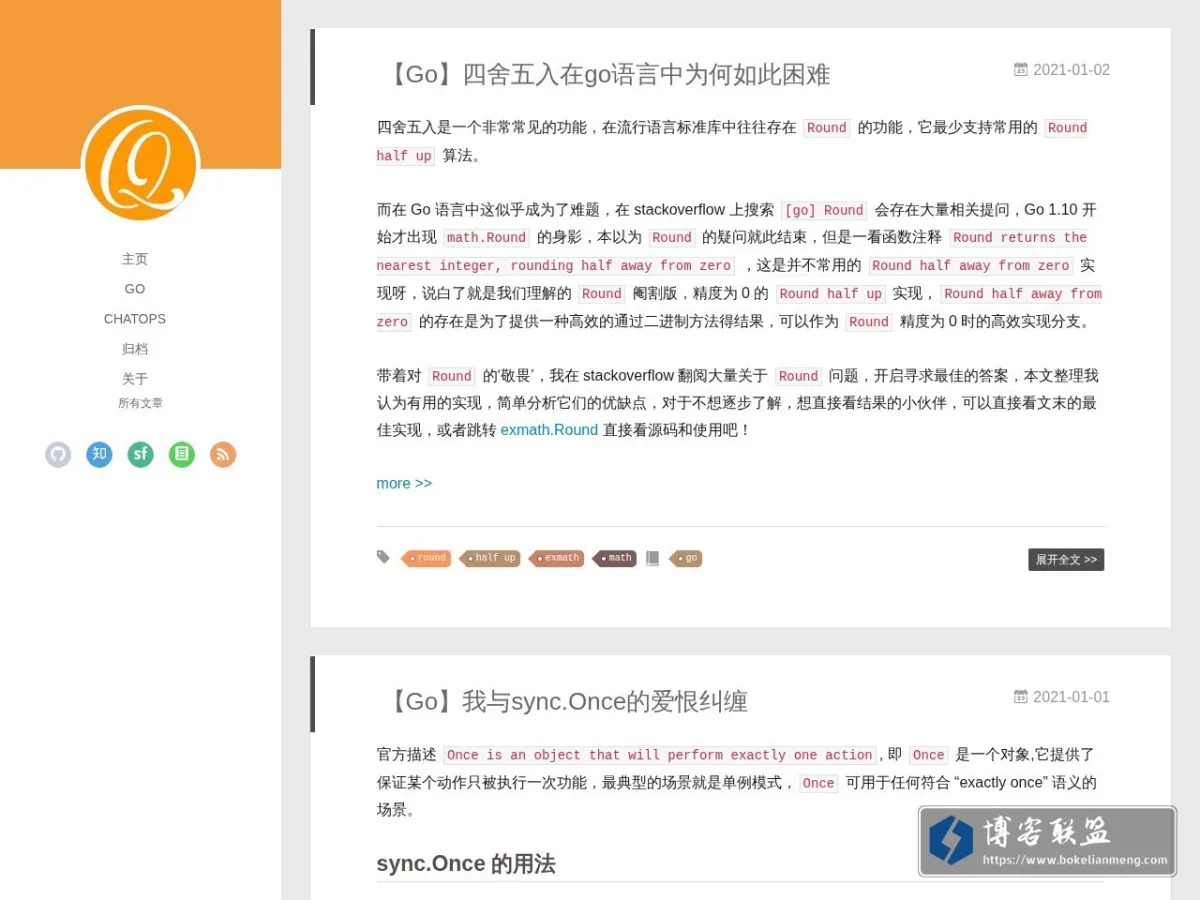Click the more >> link

pyautogui.click(x=404, y=483)
